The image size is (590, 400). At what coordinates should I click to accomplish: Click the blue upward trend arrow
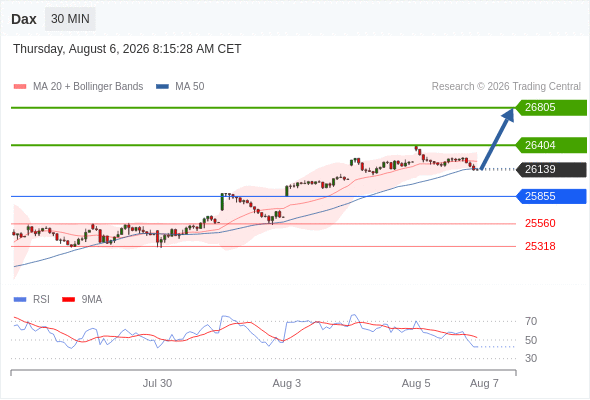[x=497, y=139]
